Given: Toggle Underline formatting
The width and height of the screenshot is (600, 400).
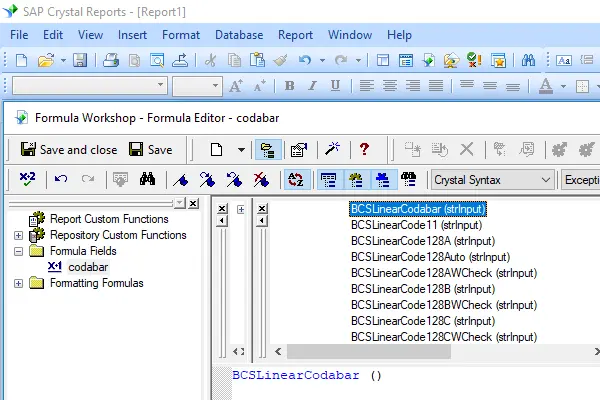Looking at the screenshot, I should (x=335, y=86).
